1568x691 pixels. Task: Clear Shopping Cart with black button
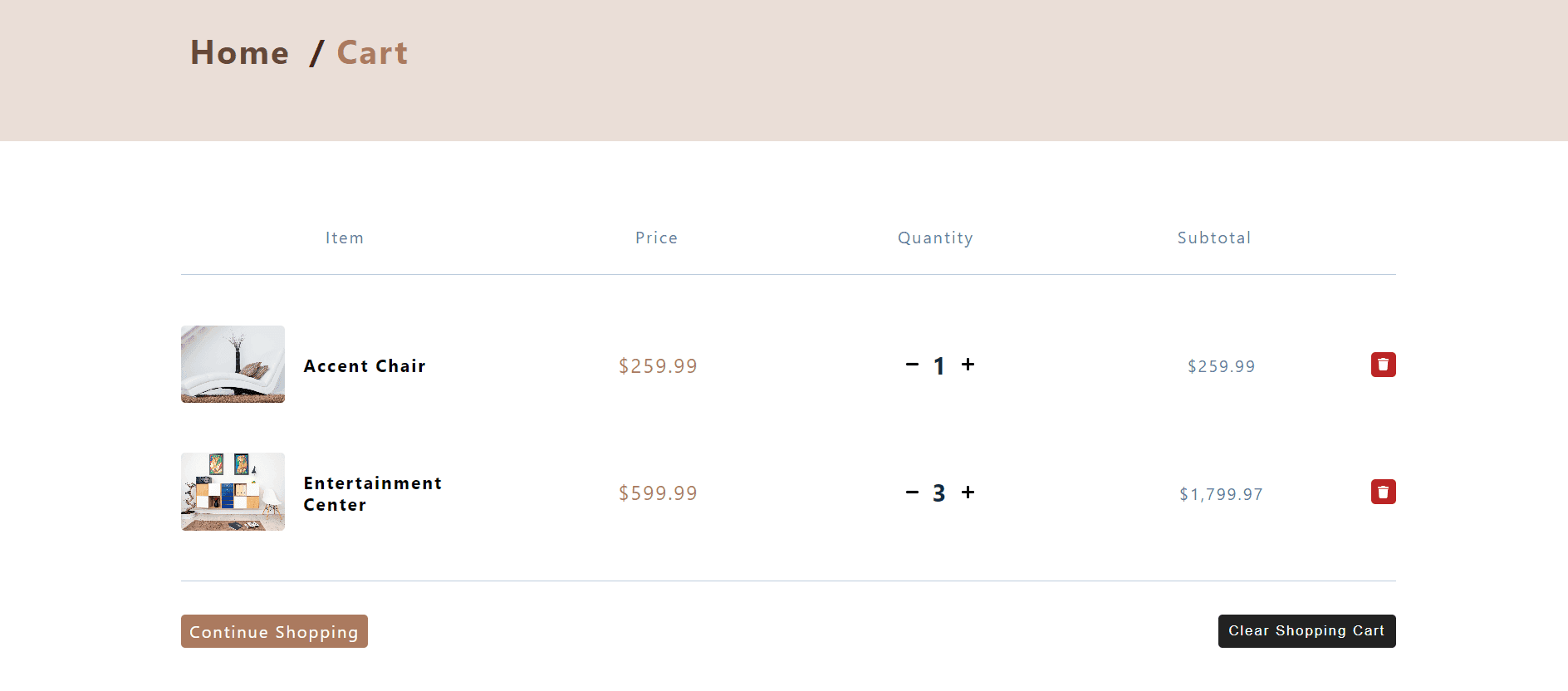(1306, 631)
